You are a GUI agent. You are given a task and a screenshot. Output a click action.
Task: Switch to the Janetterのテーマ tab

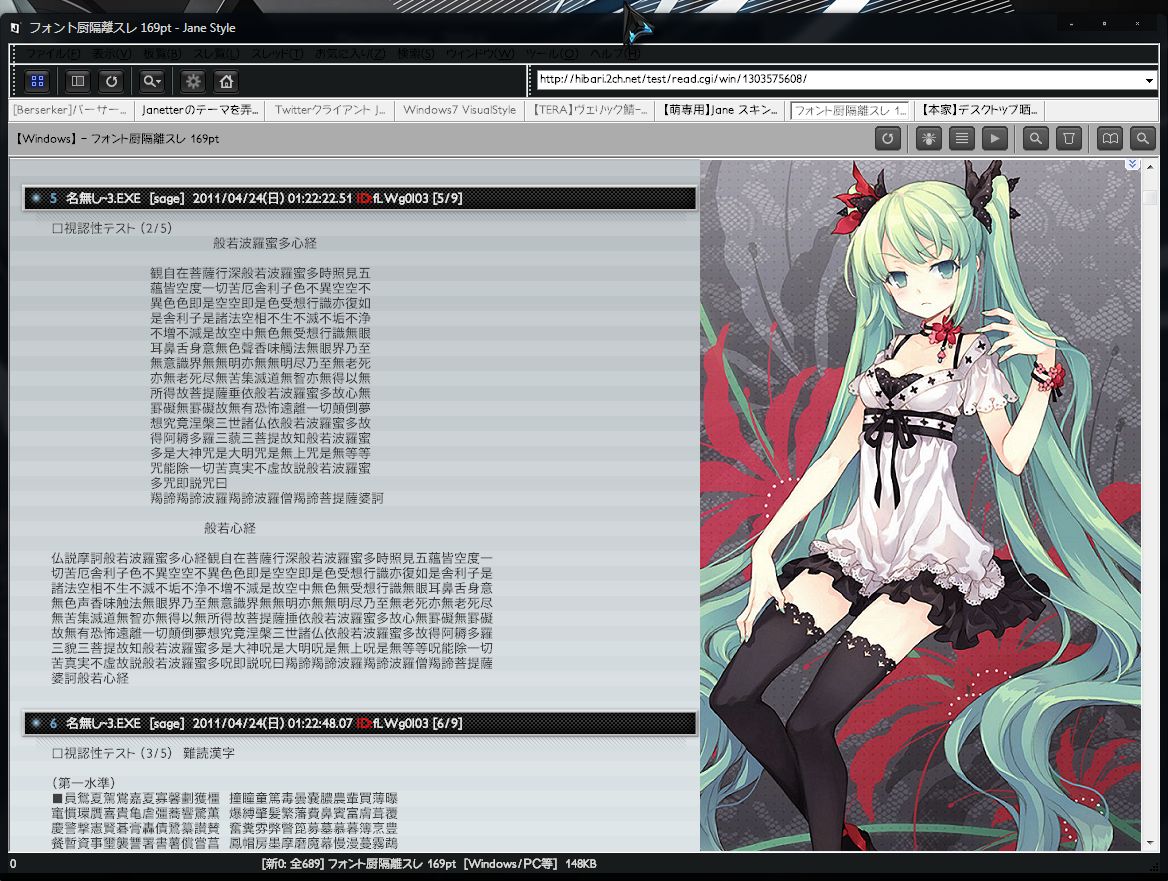pos(200,110)
